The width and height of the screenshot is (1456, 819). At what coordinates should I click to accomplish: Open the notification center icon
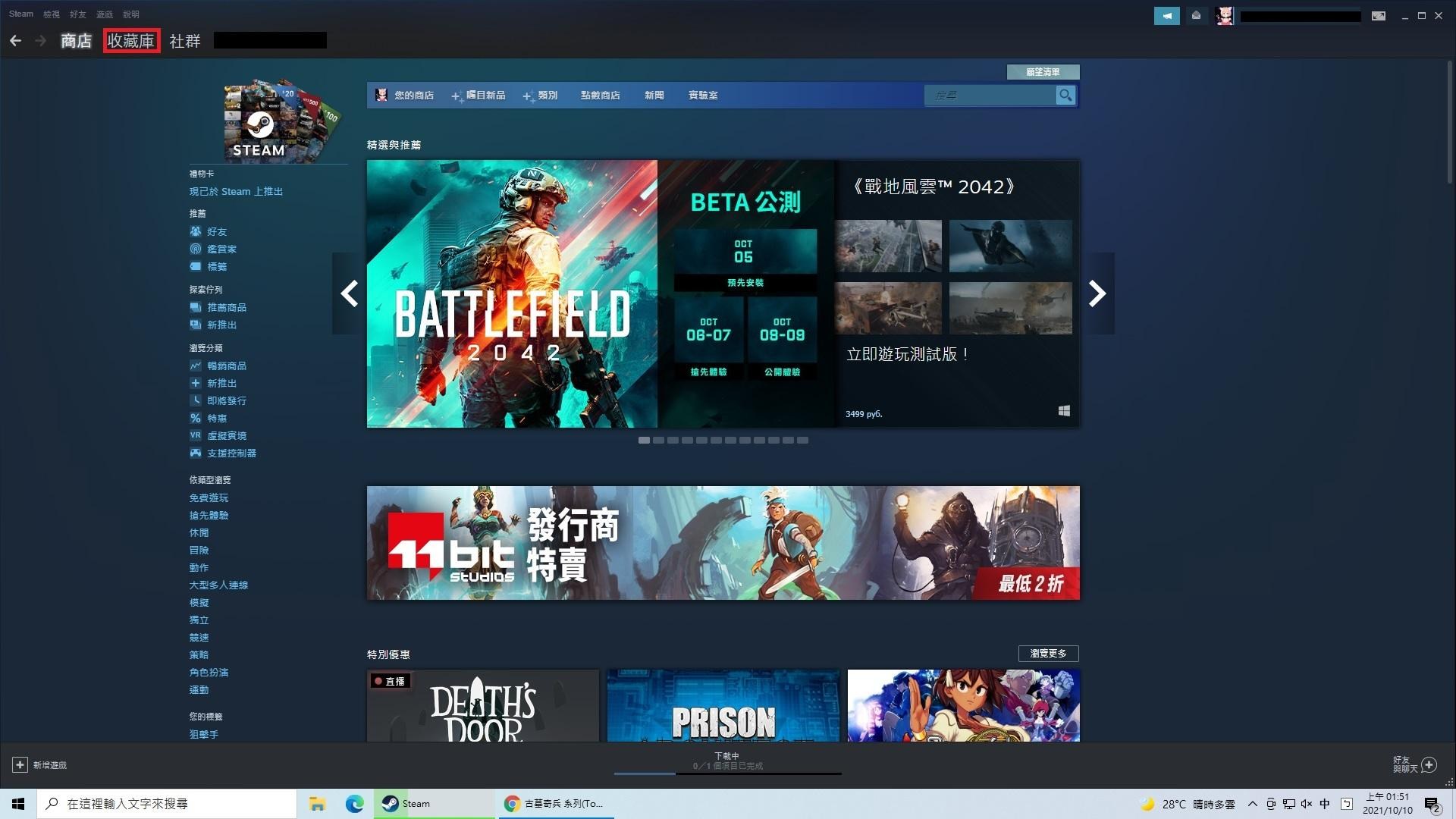coord(1432,805)
